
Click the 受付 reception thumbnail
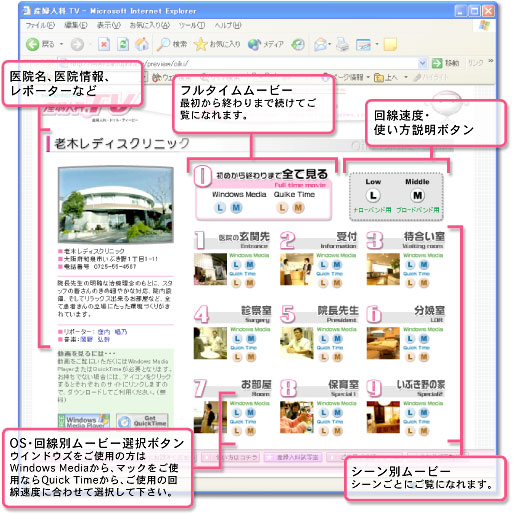tap(297, 269)
